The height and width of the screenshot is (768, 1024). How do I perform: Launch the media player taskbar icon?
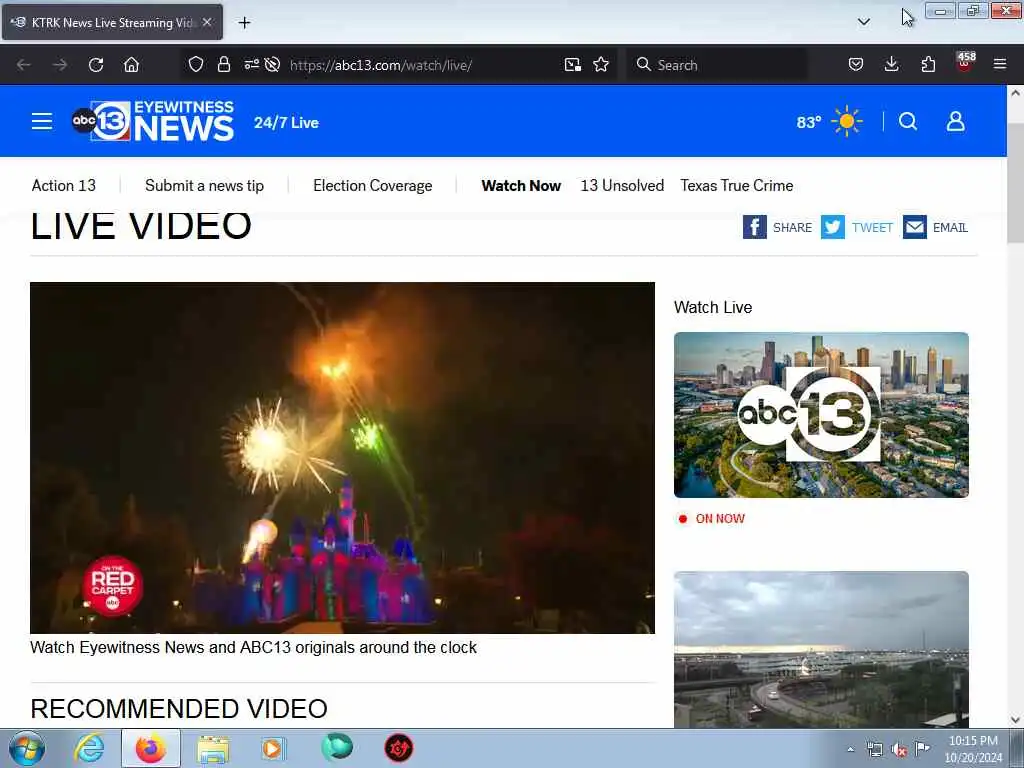[272, 748]
